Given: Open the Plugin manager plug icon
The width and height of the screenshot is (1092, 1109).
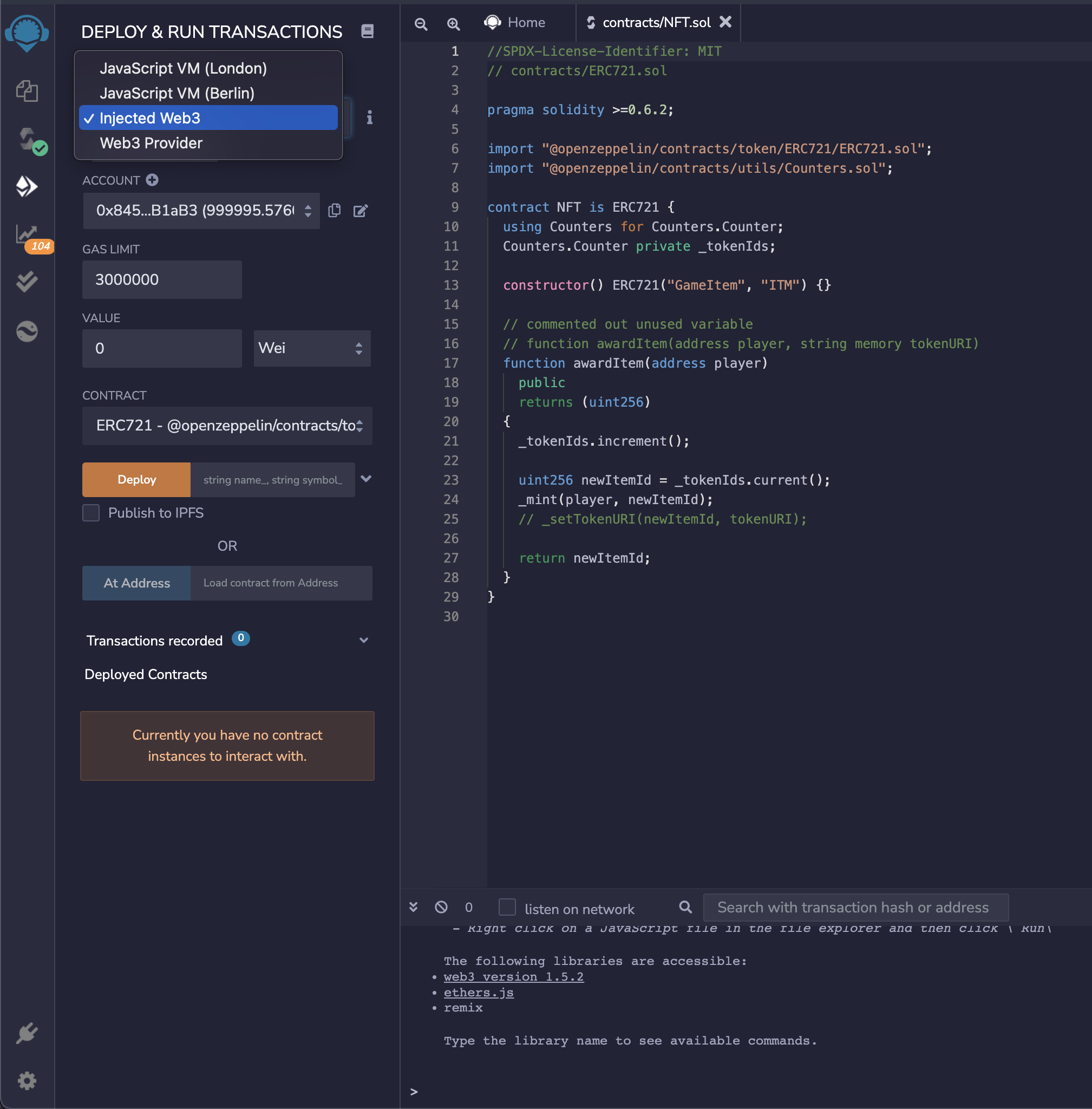Looking at the screenshot, I should click(27, 1033).
